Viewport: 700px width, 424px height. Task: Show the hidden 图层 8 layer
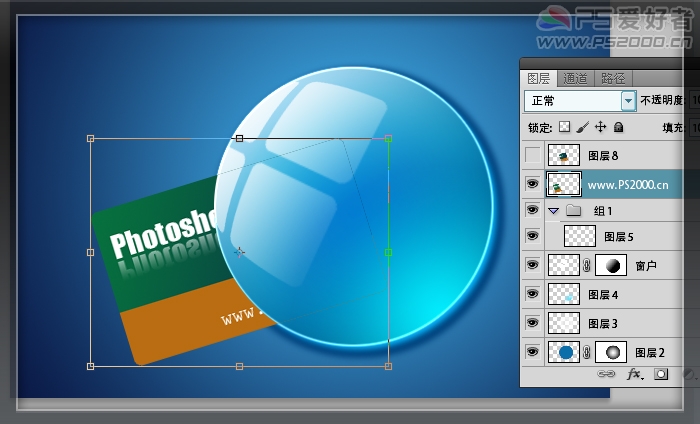[x=533, y=155]
